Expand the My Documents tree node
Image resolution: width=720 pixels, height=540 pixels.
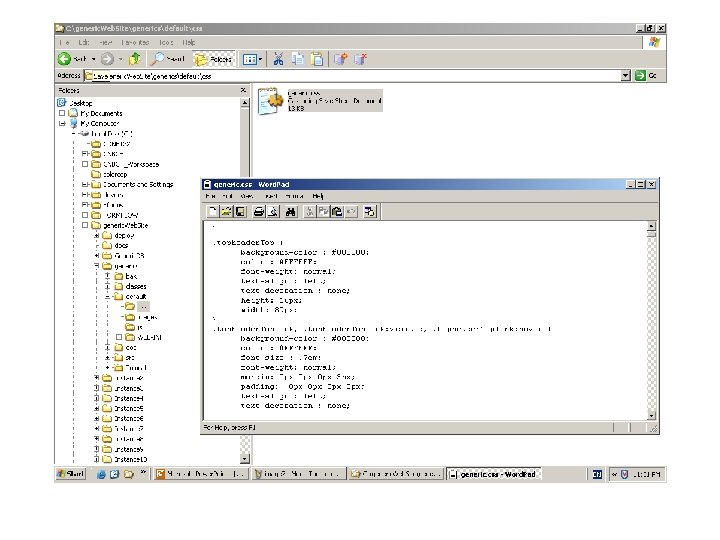(x=62, y=113)
